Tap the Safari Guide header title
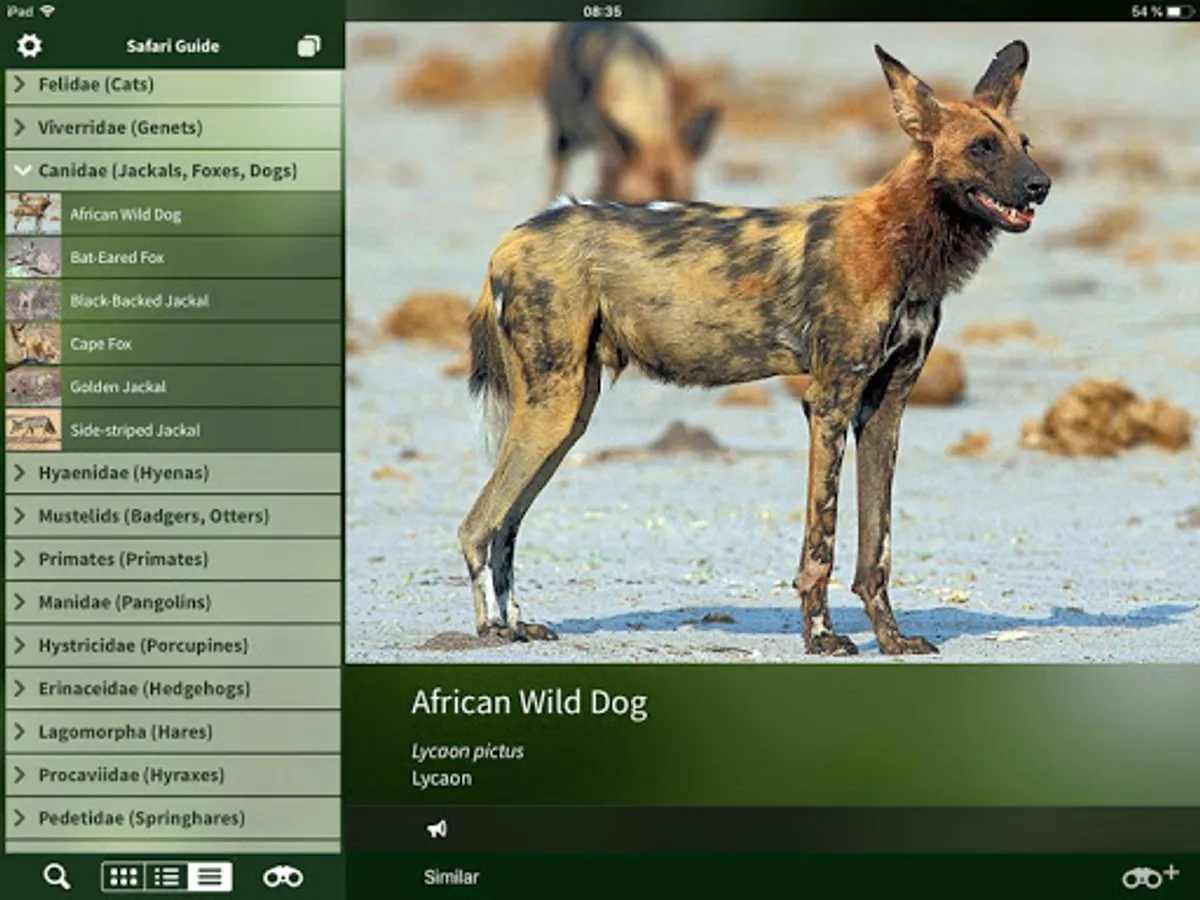Screen dimensions: 1200x900 (x=173, y=46)
